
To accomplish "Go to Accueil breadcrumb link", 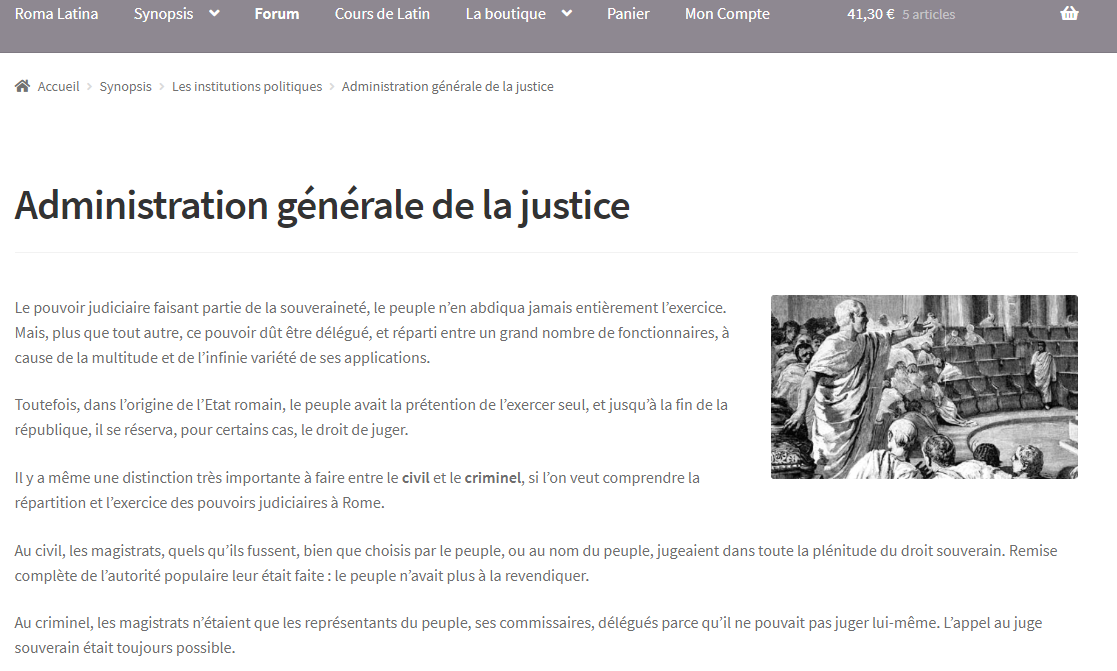I will tap(58, 87).
